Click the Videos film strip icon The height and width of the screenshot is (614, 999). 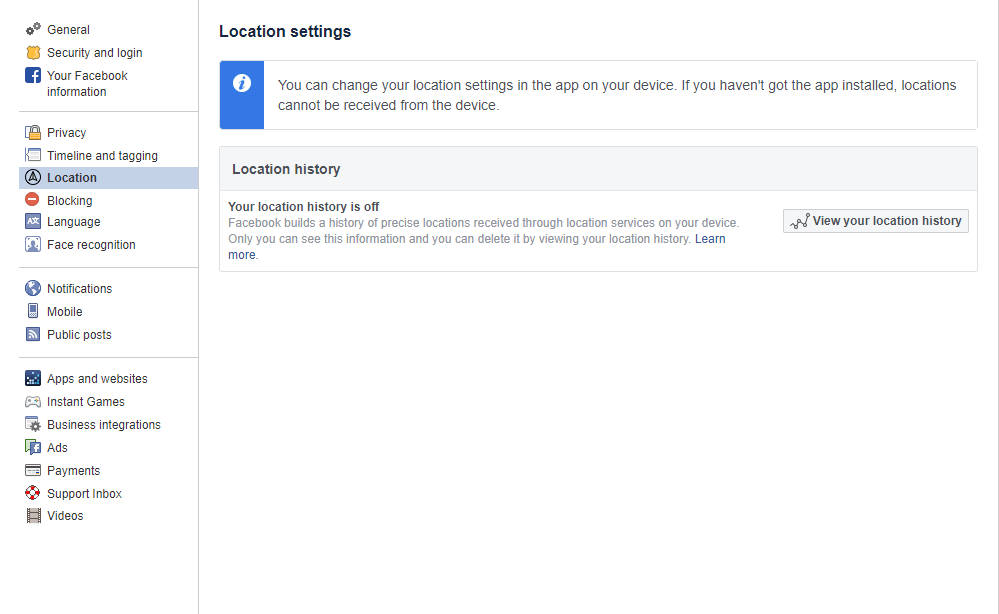coord(33,516)
